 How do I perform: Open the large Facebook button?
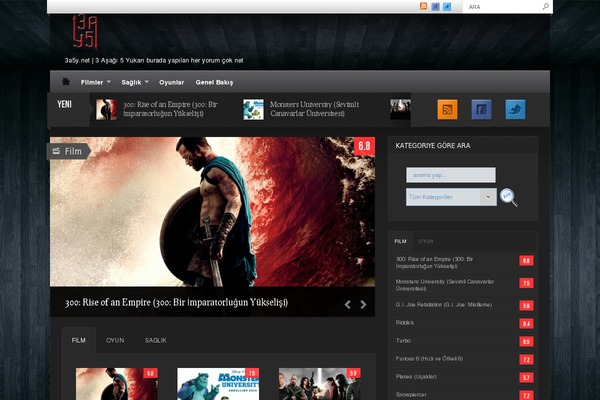481,109
